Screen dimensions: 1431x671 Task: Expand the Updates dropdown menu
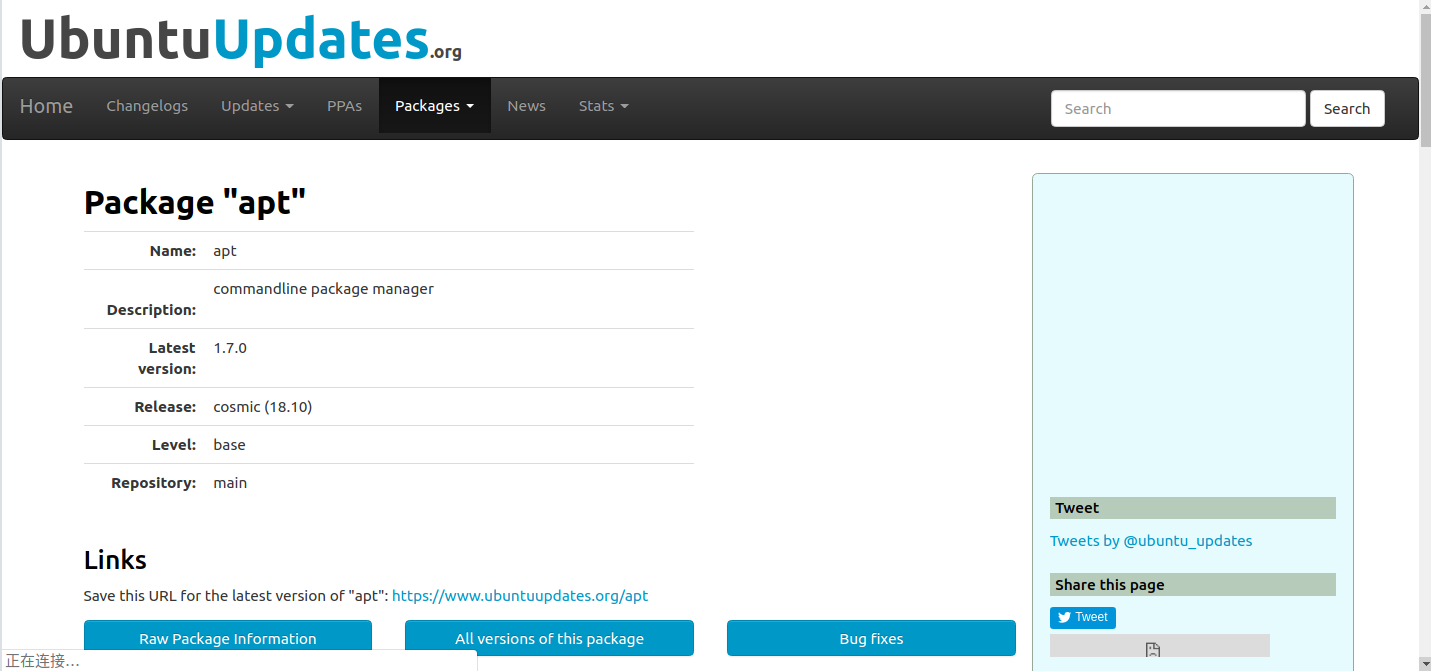(257, 106)
